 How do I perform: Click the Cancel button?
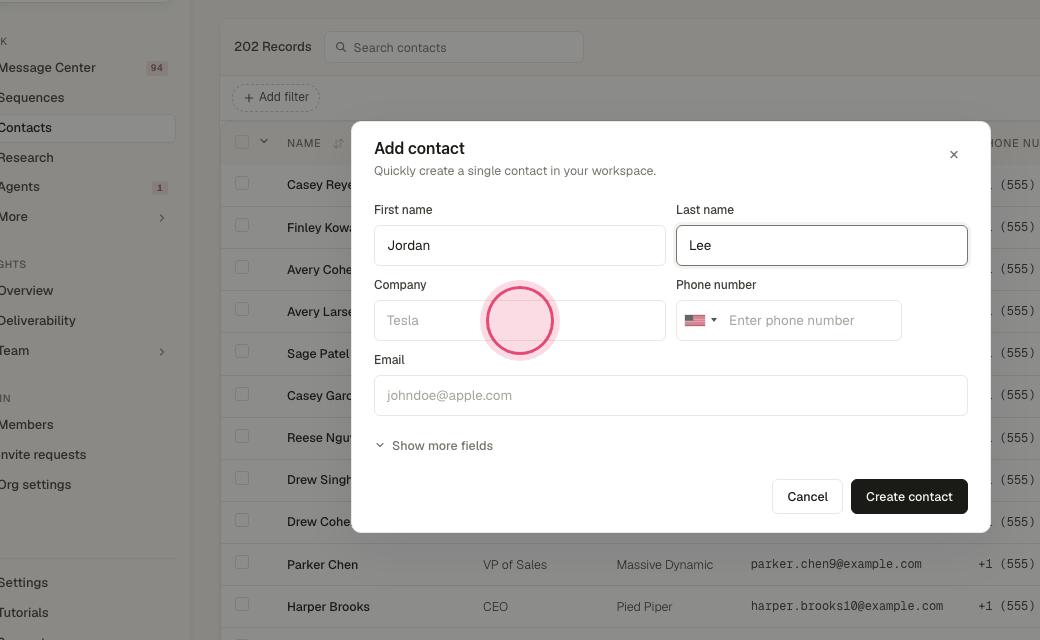807,497
